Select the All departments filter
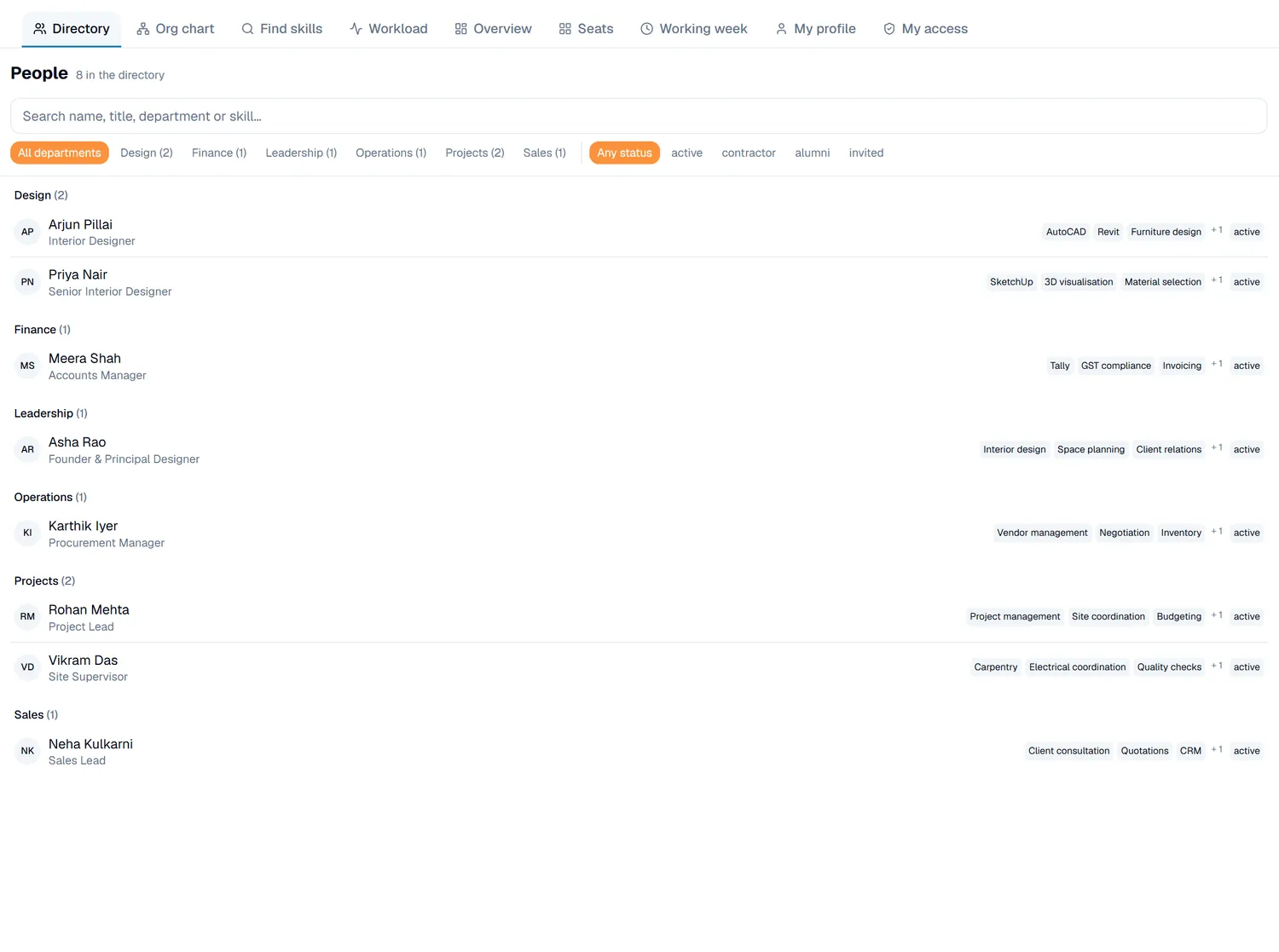This screenshot has height=952, width=1279. click(x=60, y=153)
